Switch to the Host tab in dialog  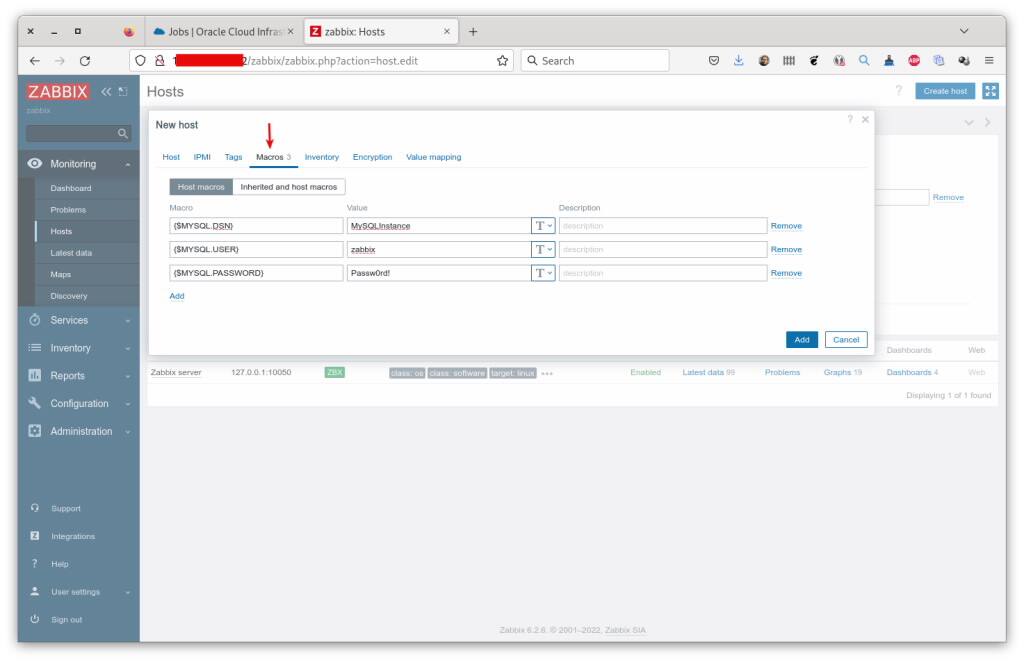point(171,157)
